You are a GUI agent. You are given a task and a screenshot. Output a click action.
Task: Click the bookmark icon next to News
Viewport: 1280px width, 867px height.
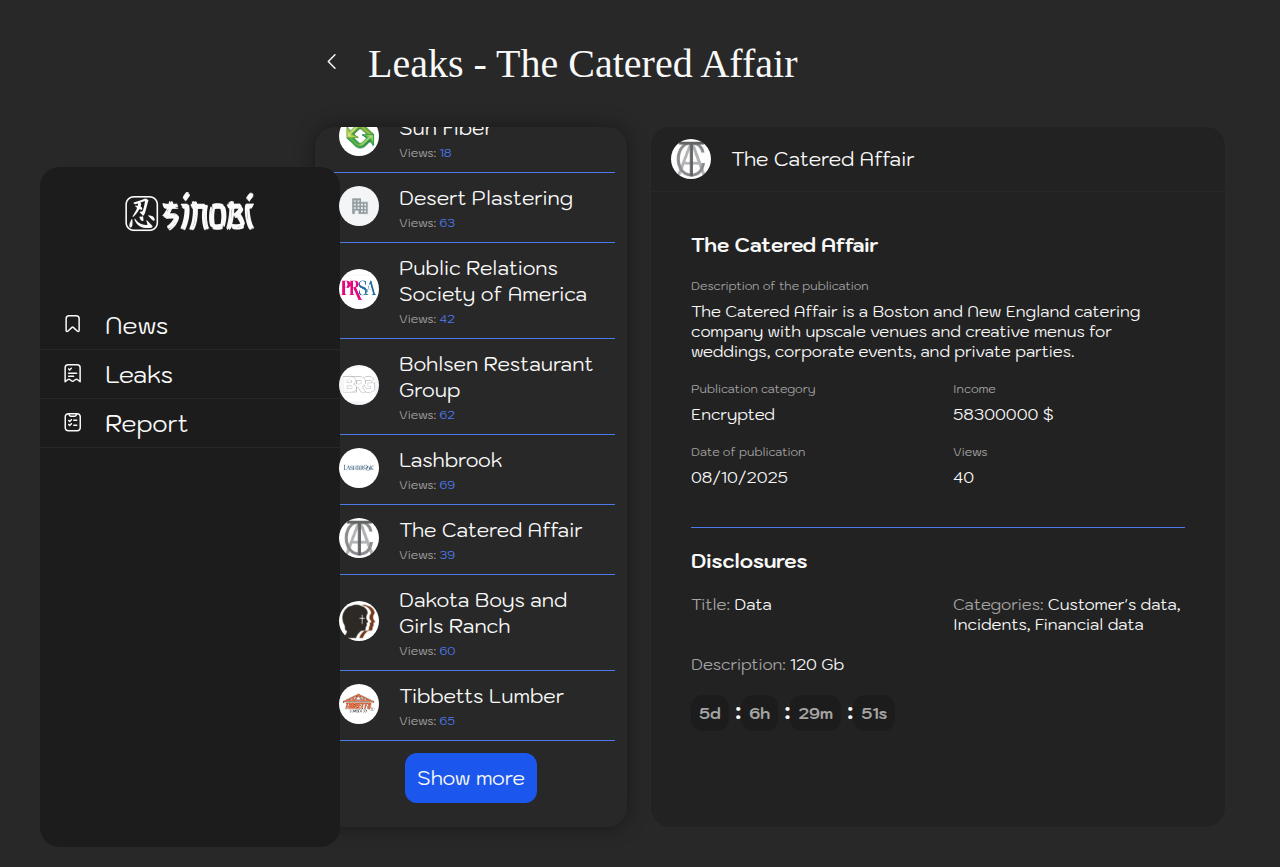[73, 324]
